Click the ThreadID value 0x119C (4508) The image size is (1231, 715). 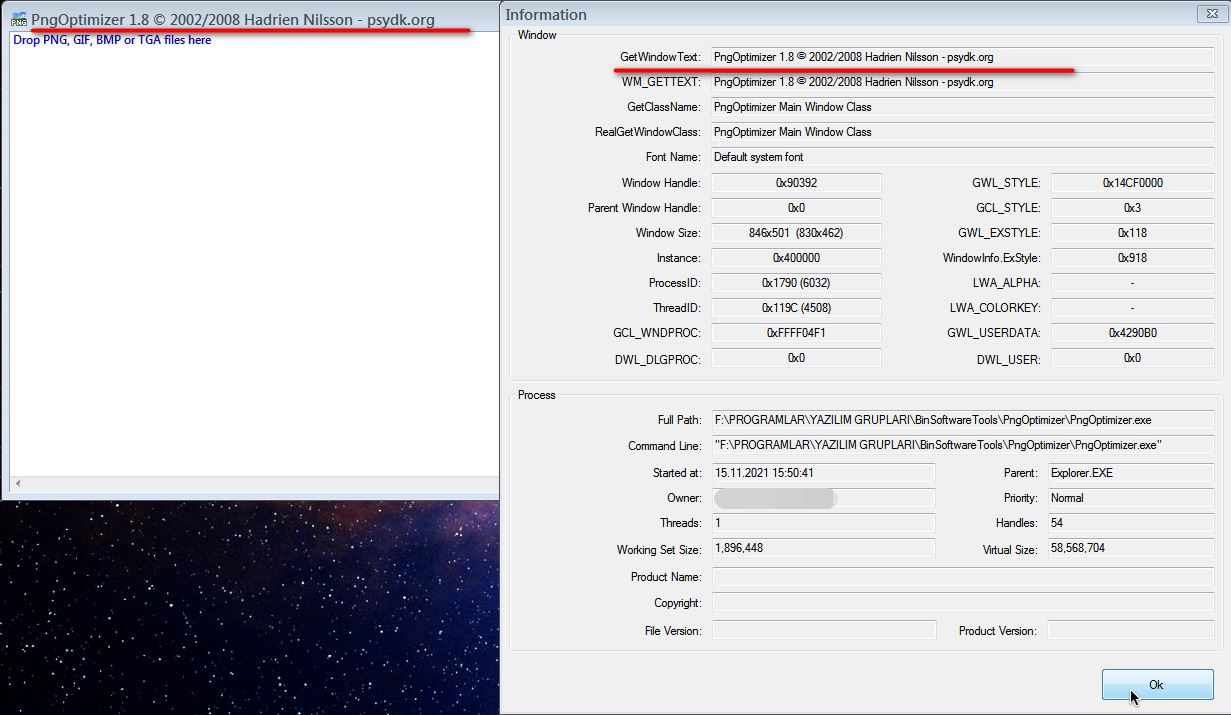point(796,308)
